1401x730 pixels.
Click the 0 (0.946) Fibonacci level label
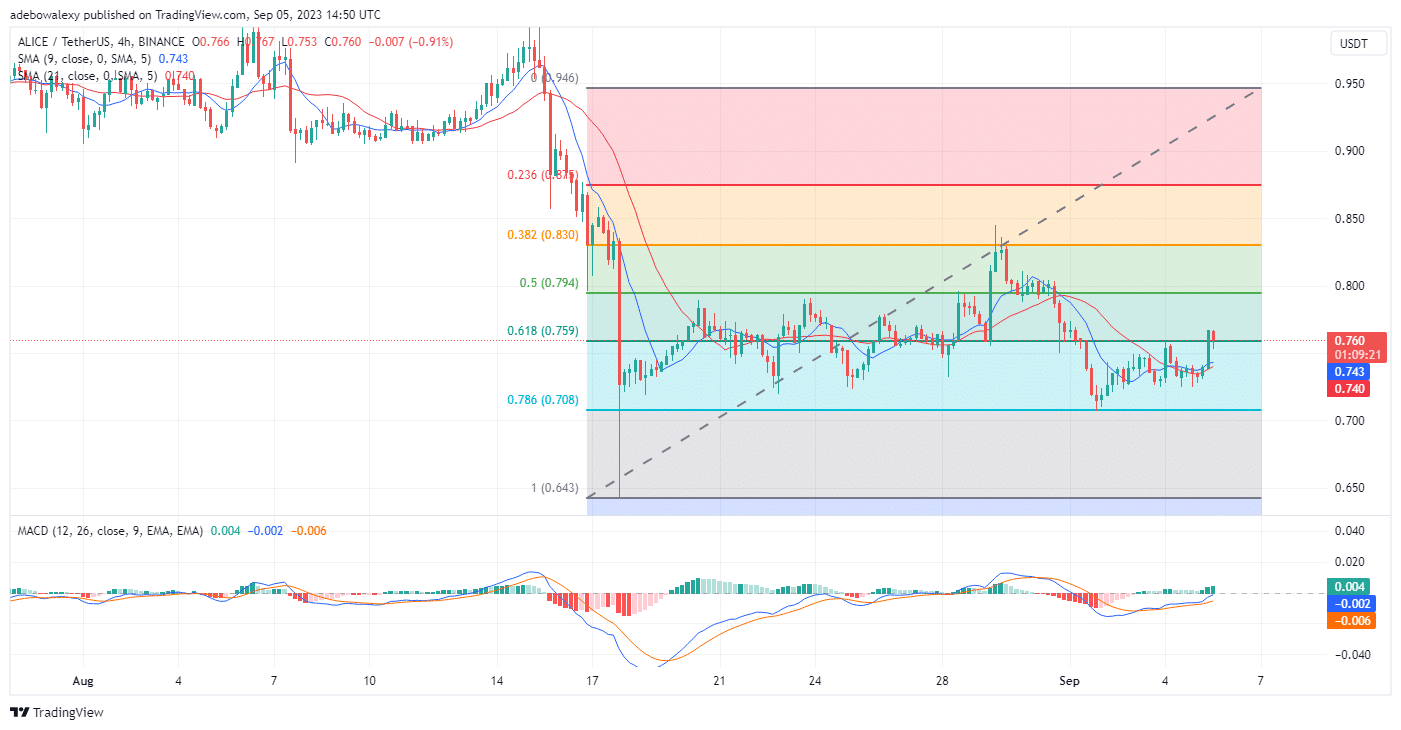click(555, 78)
